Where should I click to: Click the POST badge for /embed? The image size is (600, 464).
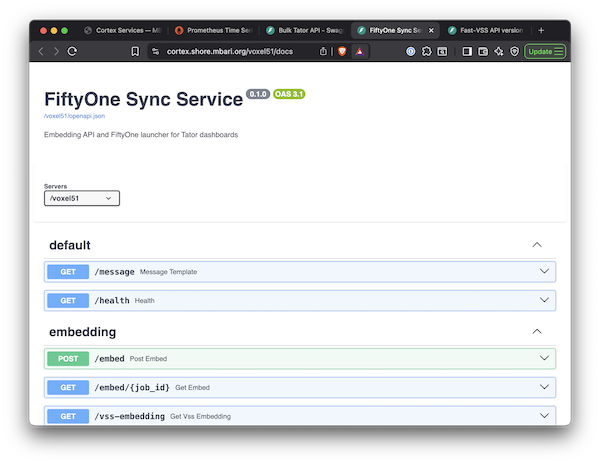pyautogui.click(x=68, y=358)
